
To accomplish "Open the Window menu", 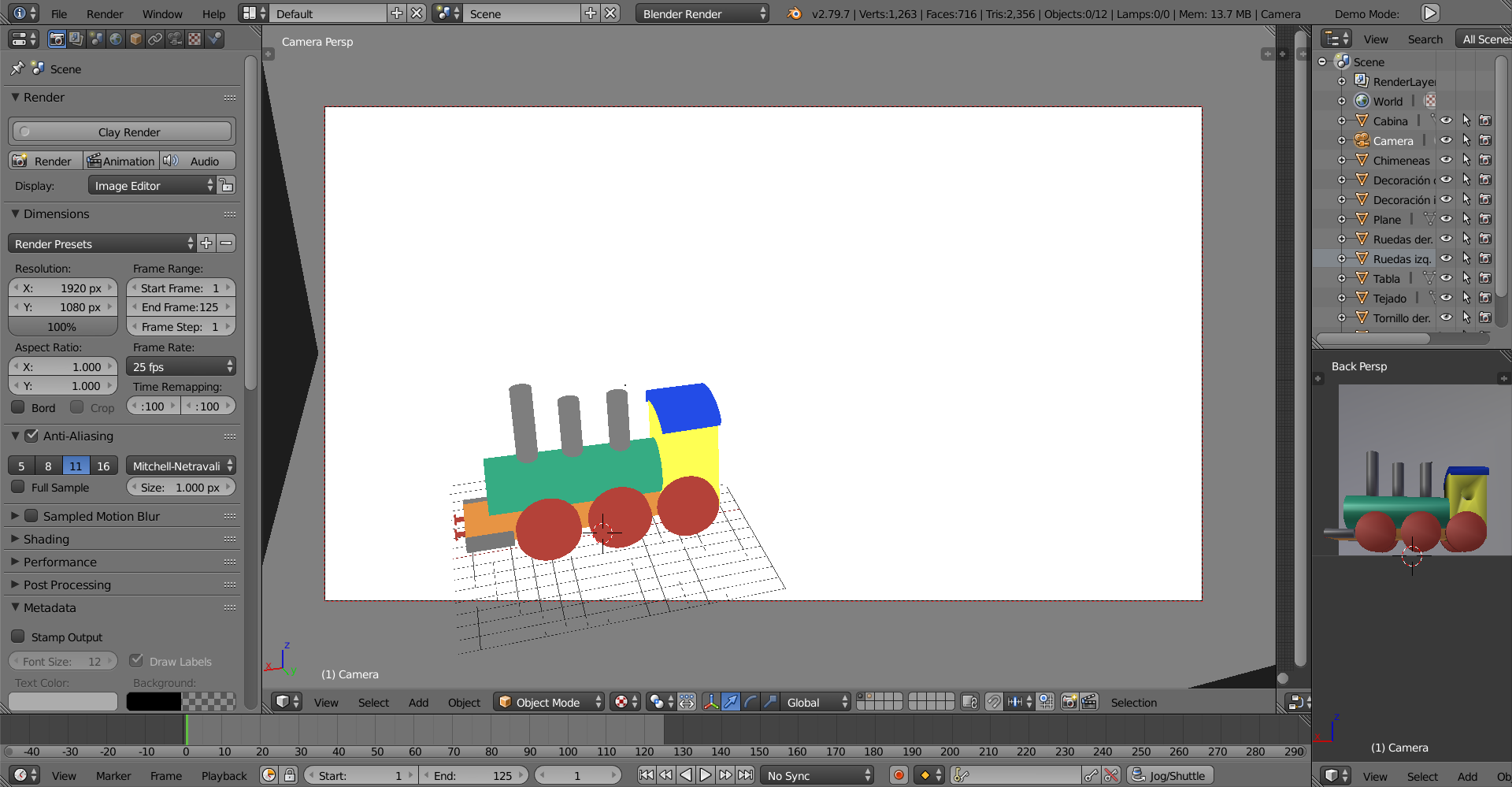I will coord(162,13).
